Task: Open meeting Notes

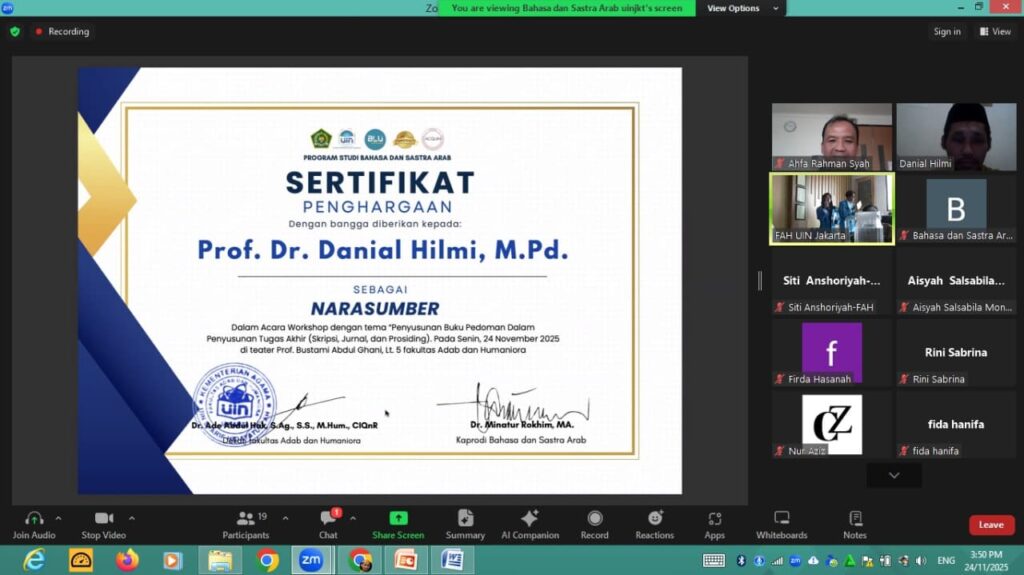Action: 855,518
